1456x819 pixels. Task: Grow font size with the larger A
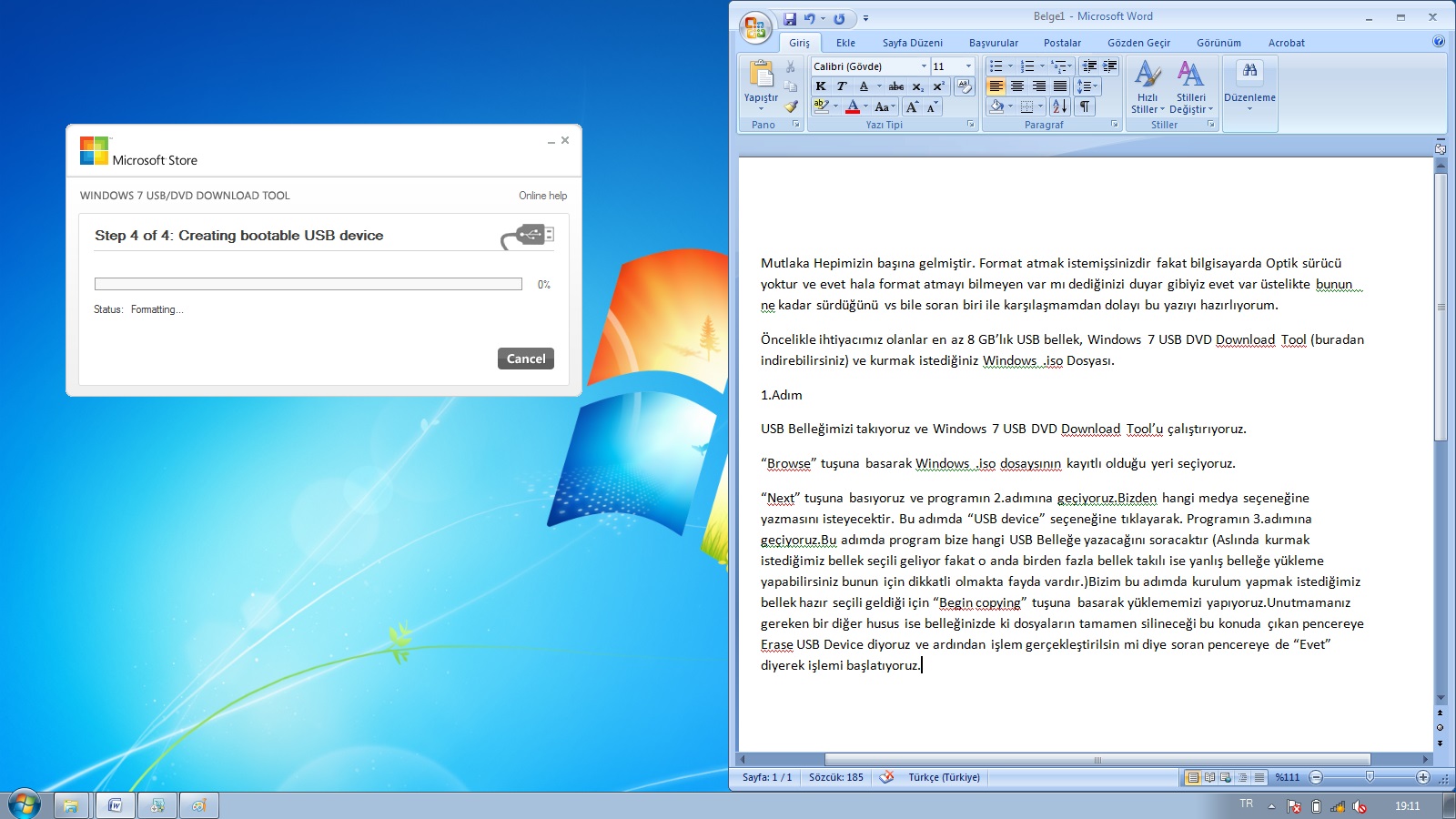click(x=912, y=106)
